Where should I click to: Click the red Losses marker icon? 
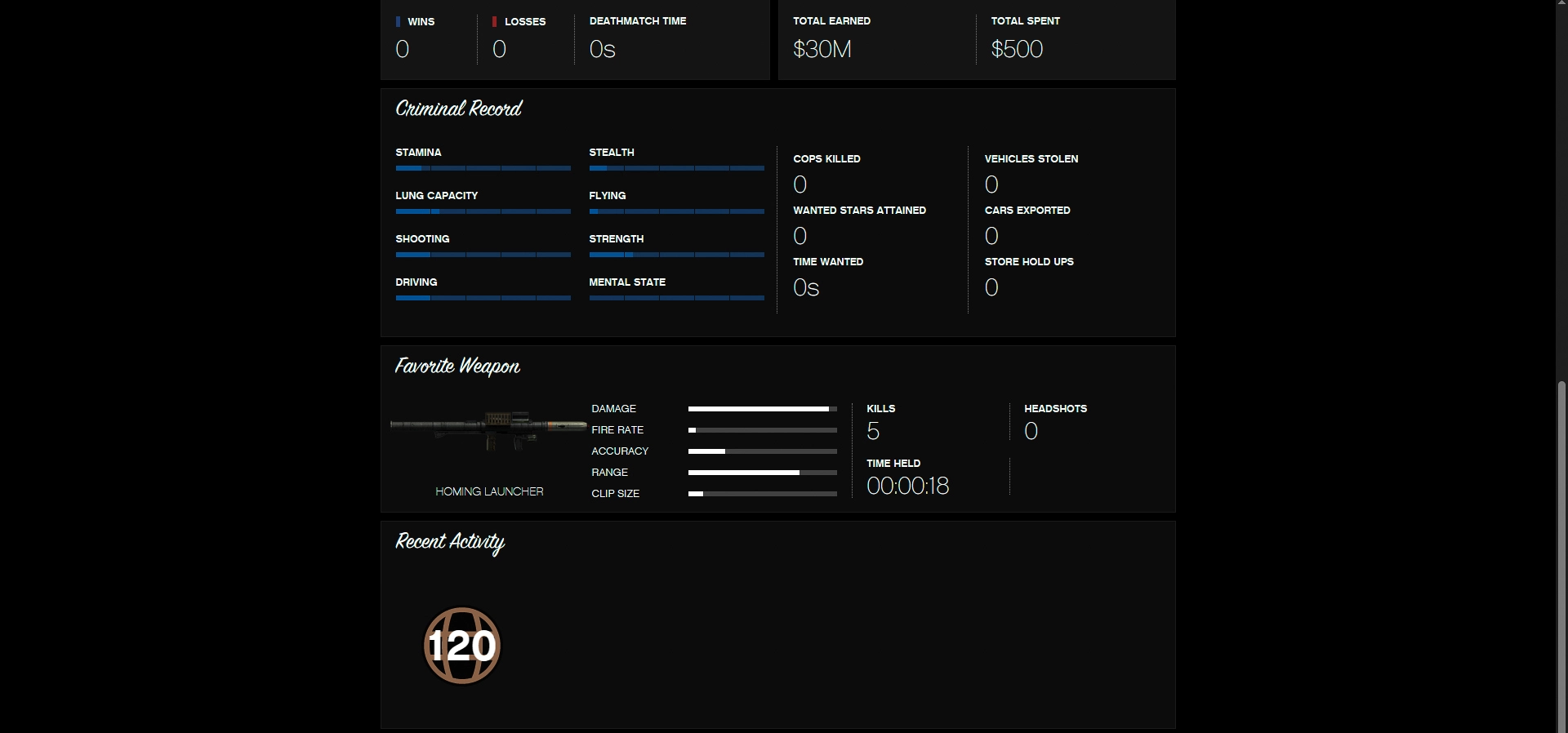[x=494, y=22]
